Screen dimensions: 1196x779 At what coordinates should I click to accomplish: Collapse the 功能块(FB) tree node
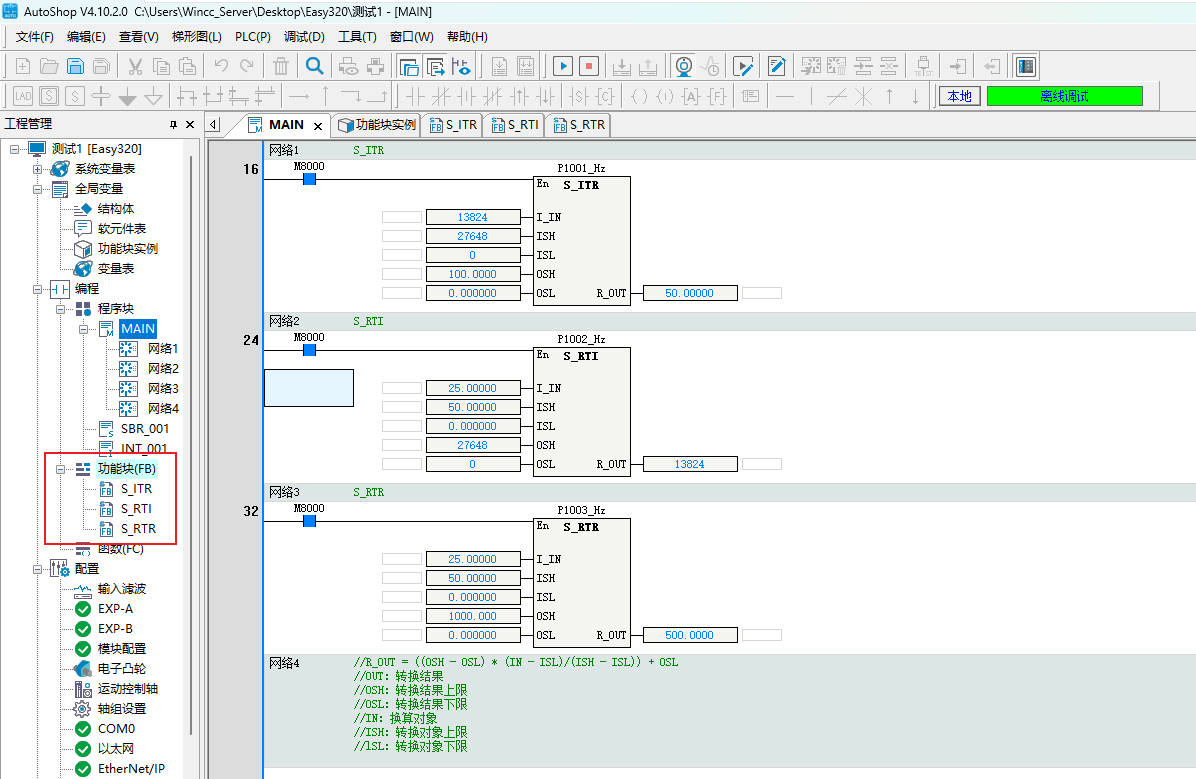coord(60,469)
